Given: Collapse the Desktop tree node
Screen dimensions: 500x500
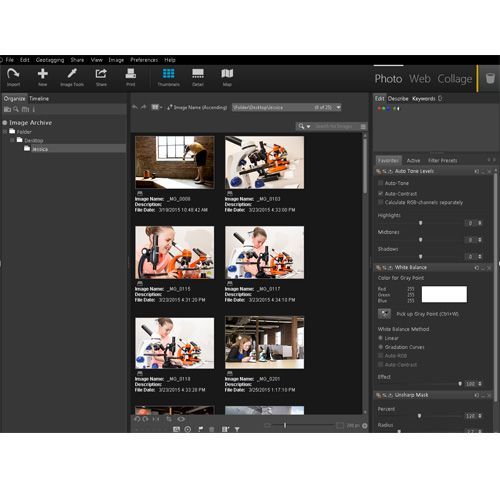Looking at the screenshot, I should (12, 140).
